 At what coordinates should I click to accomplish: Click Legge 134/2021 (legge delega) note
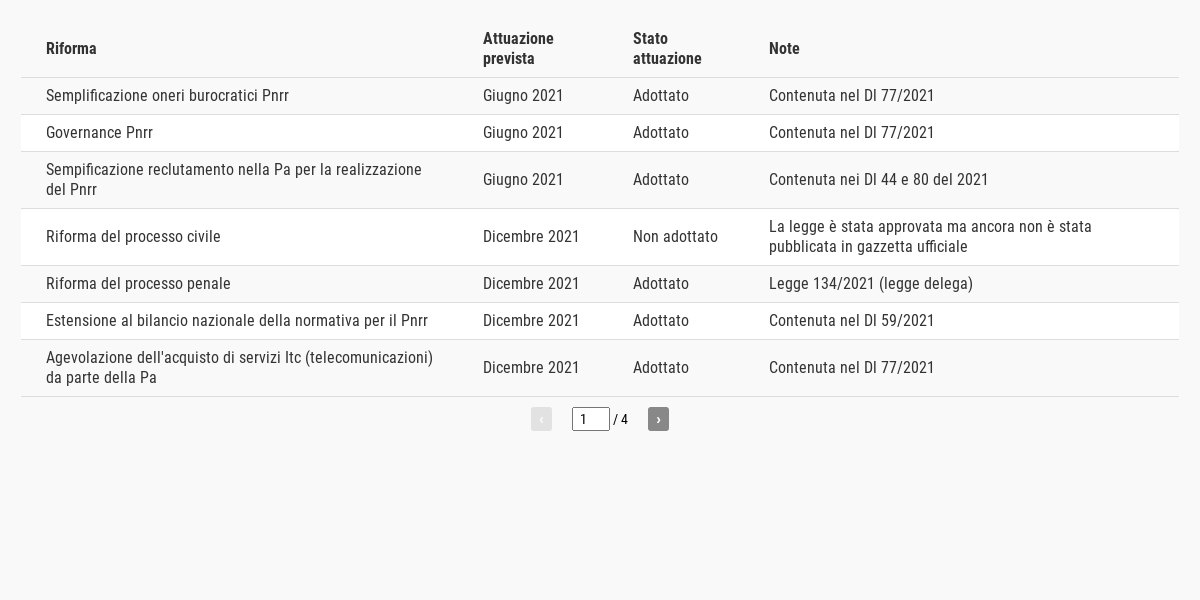[871, 284]
